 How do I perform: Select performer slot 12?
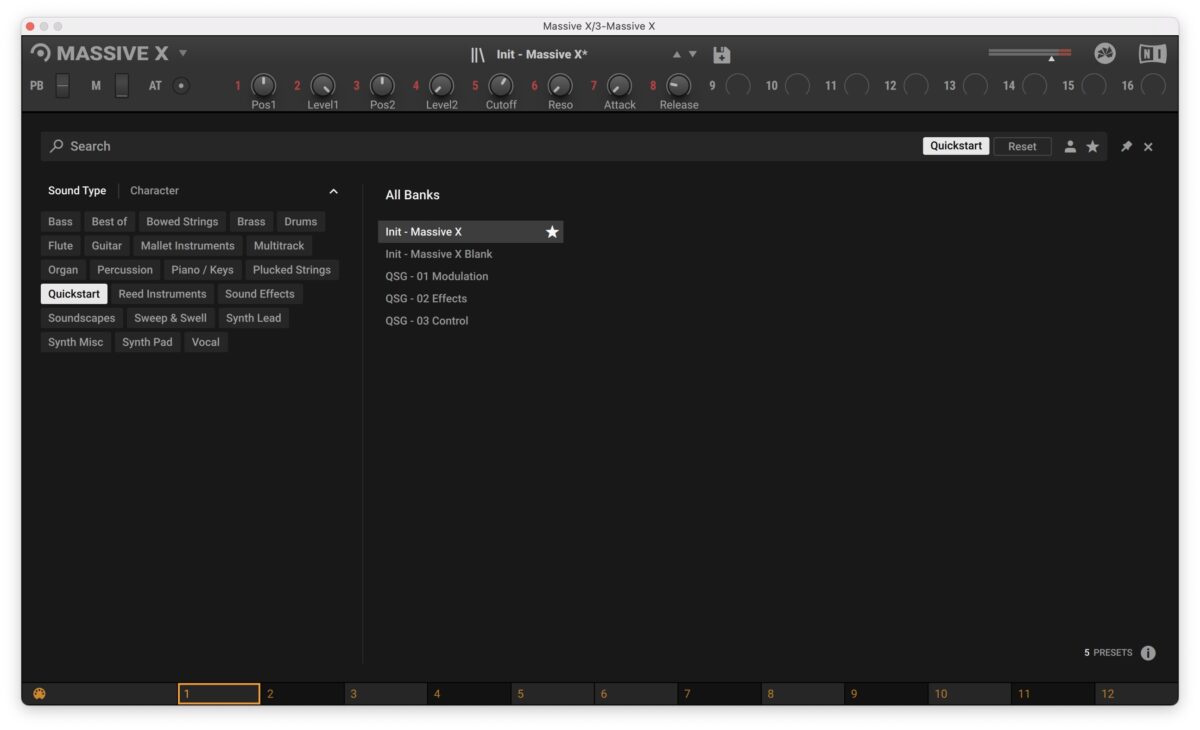(x=1136, y=694)
